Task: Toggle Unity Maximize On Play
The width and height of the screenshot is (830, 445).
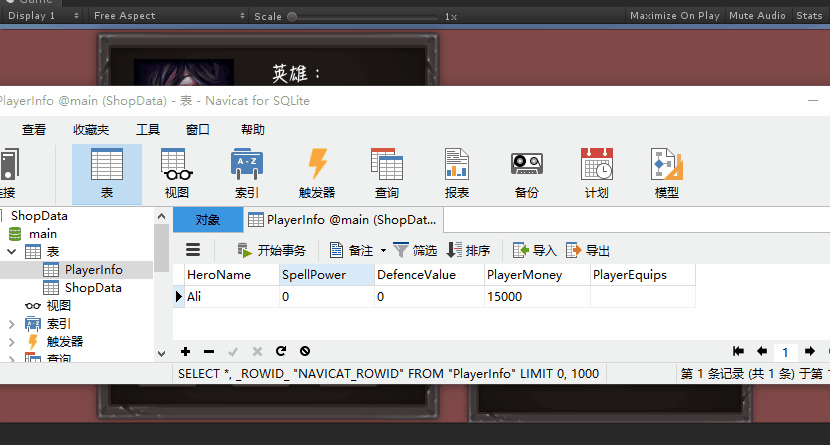Action: click(x=675, y=16)
